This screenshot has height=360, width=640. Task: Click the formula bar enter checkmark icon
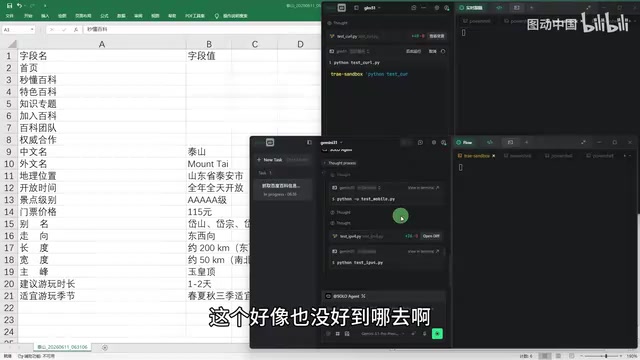click(x=64, y=30)
